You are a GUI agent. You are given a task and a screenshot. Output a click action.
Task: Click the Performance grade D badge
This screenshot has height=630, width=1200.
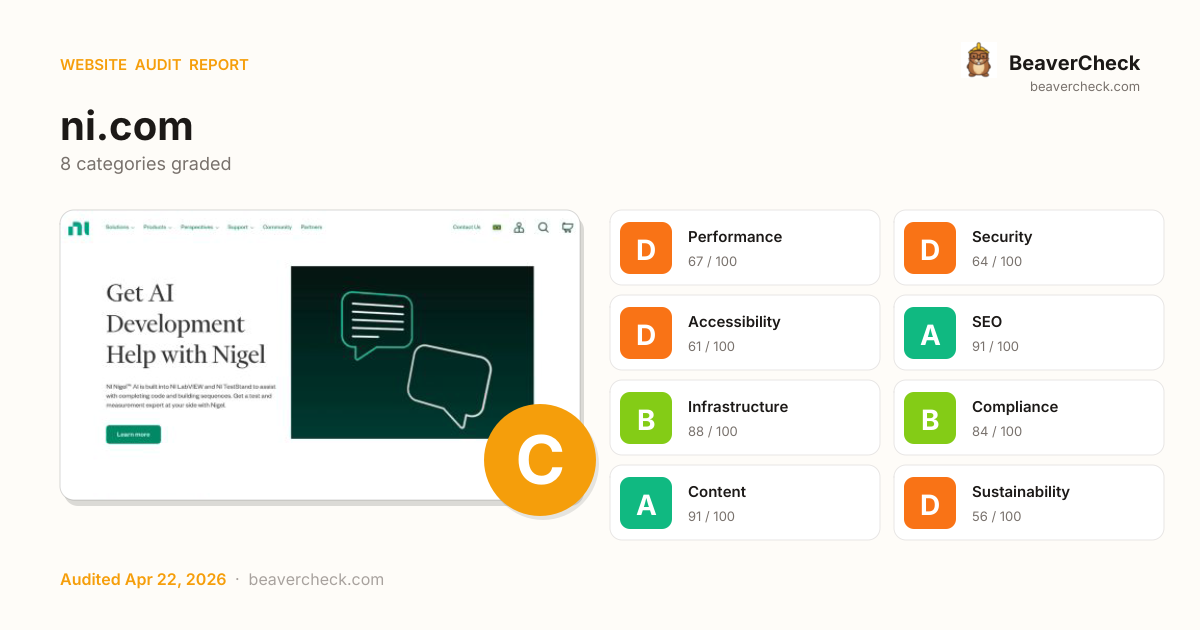pyautogui.click(x=646, y=248)
